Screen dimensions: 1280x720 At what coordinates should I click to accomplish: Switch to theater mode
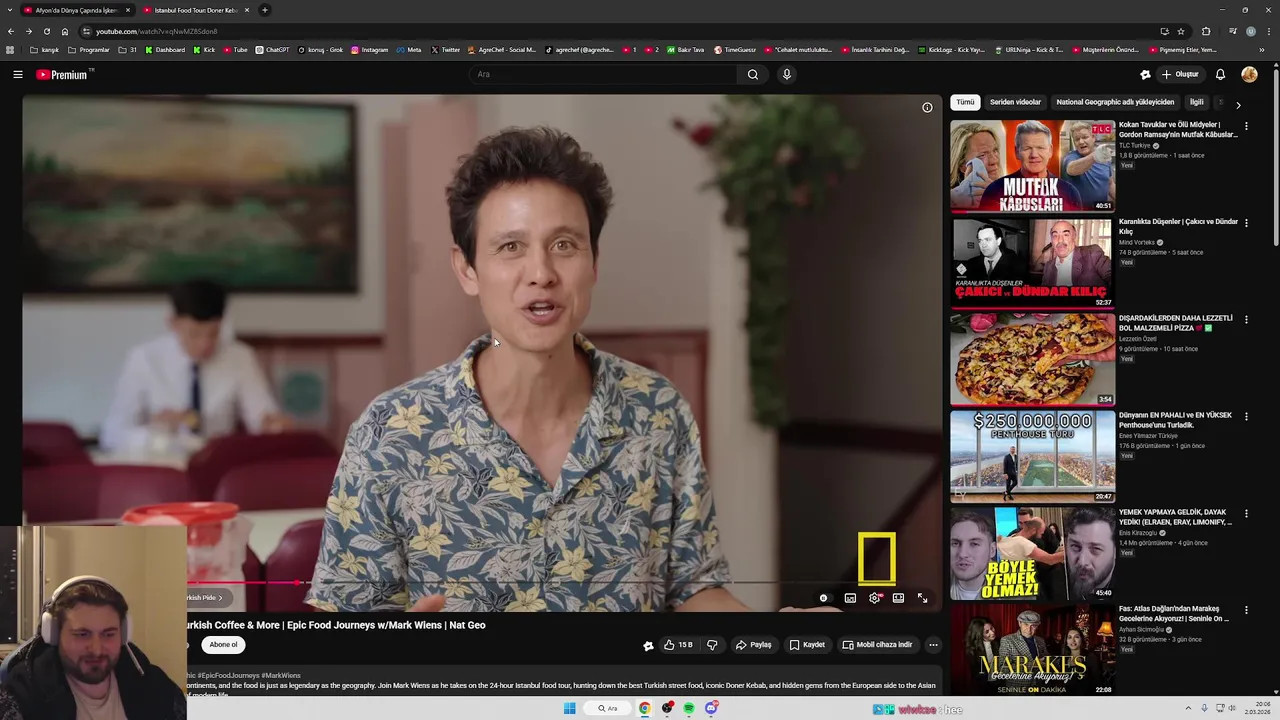(898, 598)
